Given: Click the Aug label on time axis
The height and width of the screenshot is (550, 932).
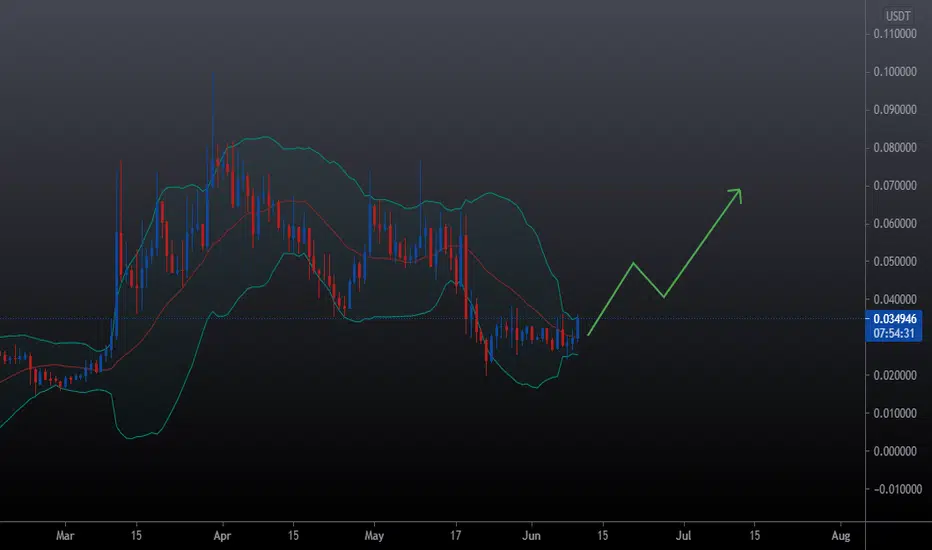Looking at the screenshot, I should pyautogui.click(x=840, y=536).
